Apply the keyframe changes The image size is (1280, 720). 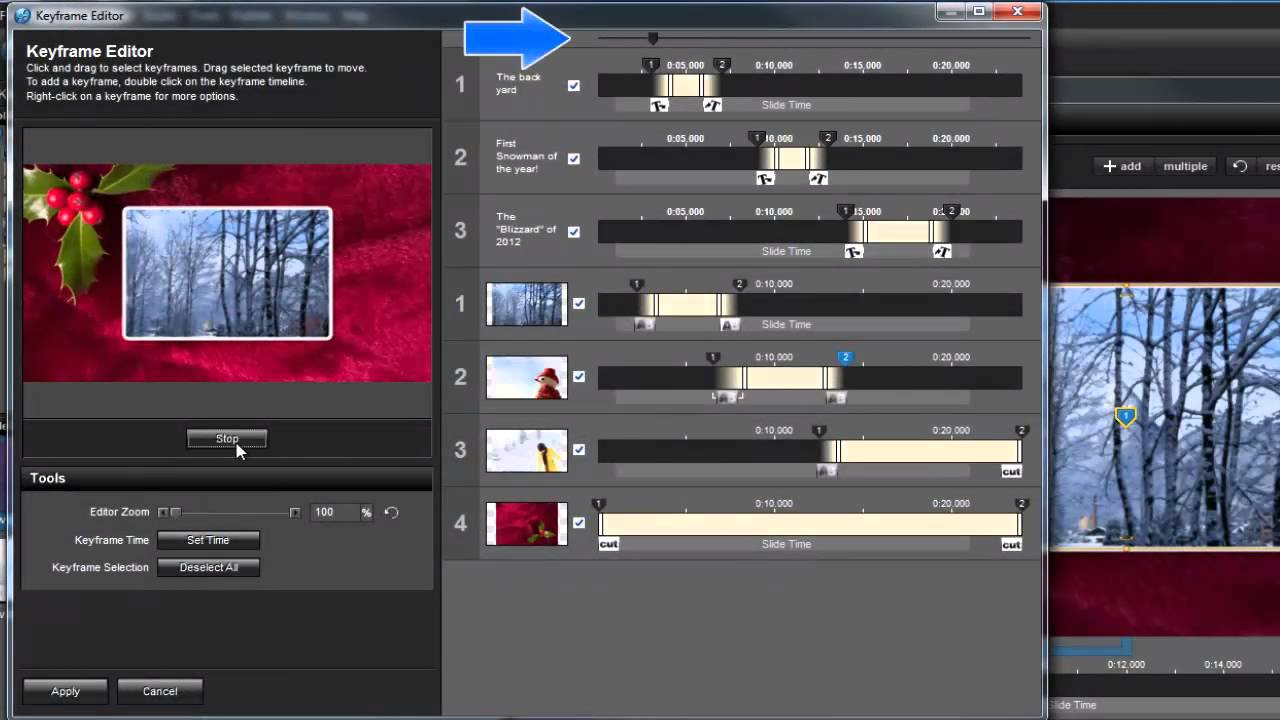[x=65, y=691]
